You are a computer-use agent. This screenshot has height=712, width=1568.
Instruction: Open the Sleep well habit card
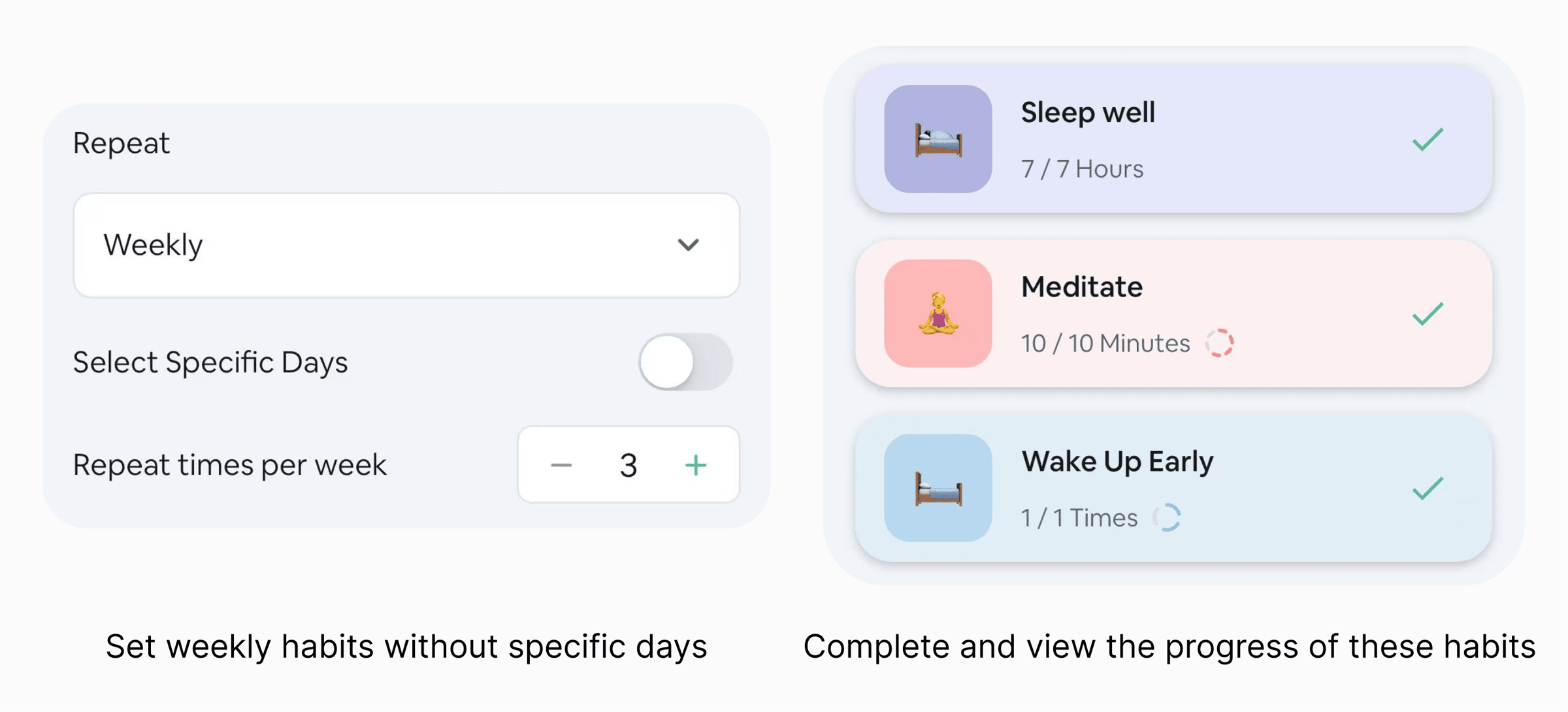coord(1173,139)
